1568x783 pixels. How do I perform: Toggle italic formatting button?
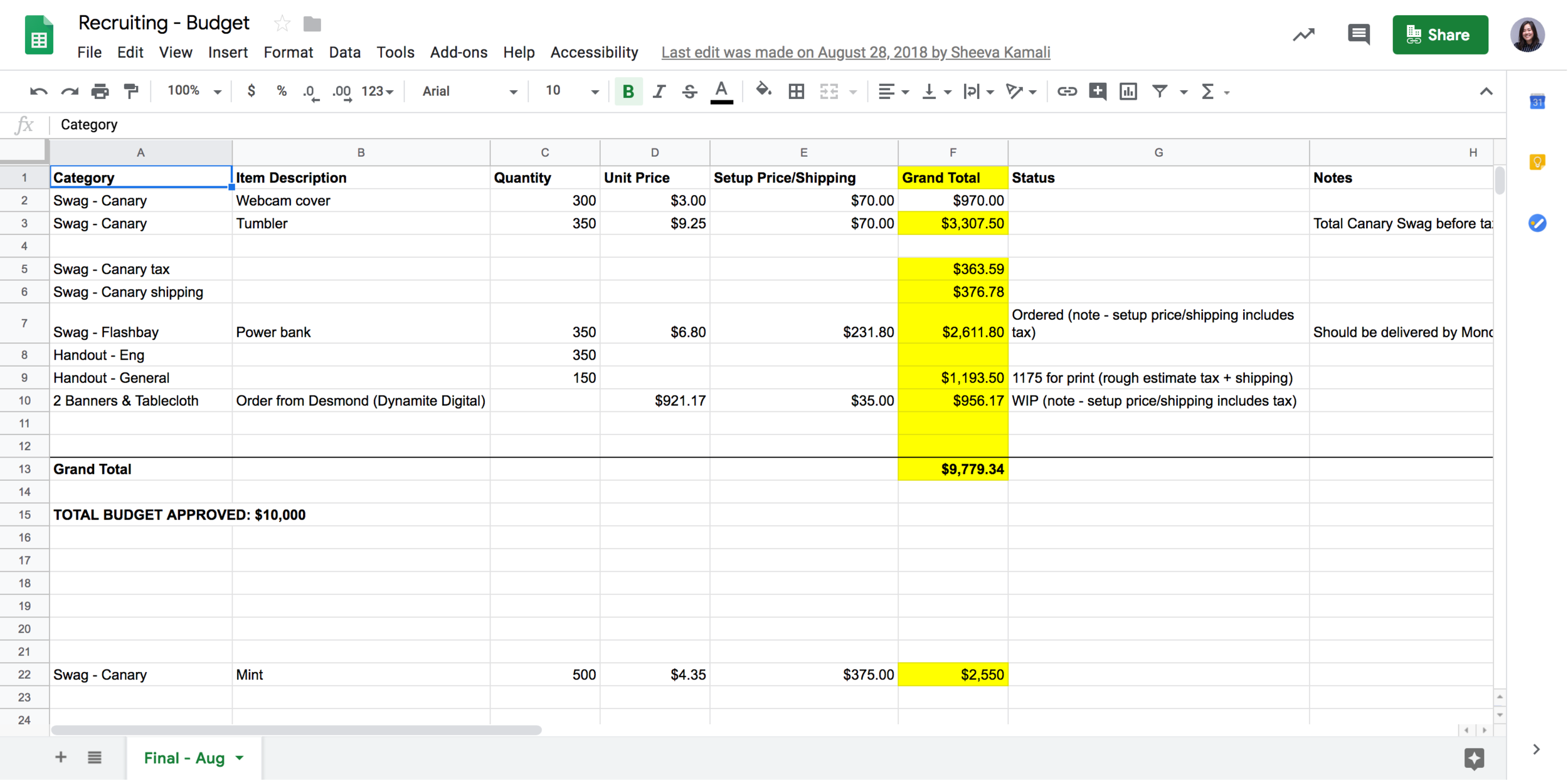659,92
